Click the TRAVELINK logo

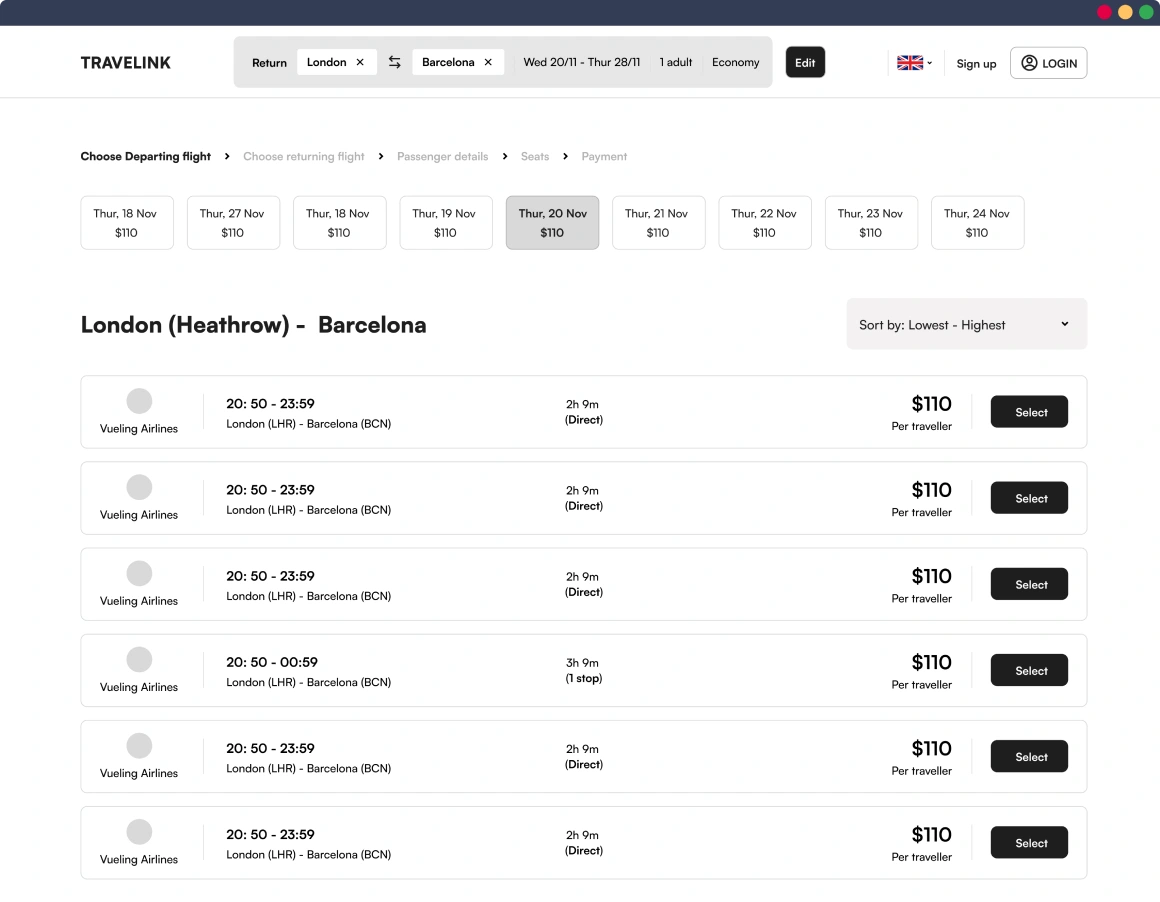click(x=126, y=63)
